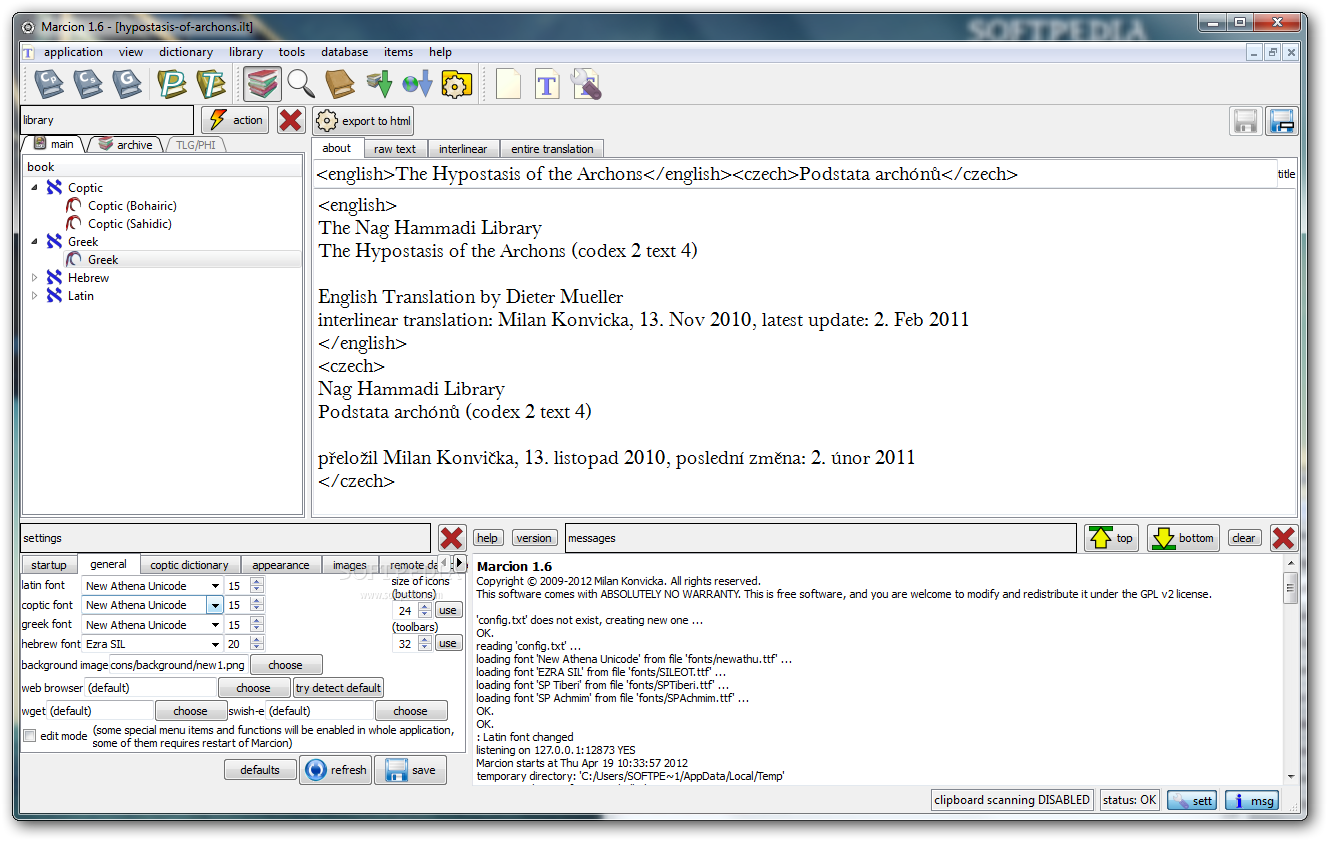This screenshot has height=841, width=1328.
Task: Click the messages panel vertical scrollbar
Action: click(x=1290, y=671)
